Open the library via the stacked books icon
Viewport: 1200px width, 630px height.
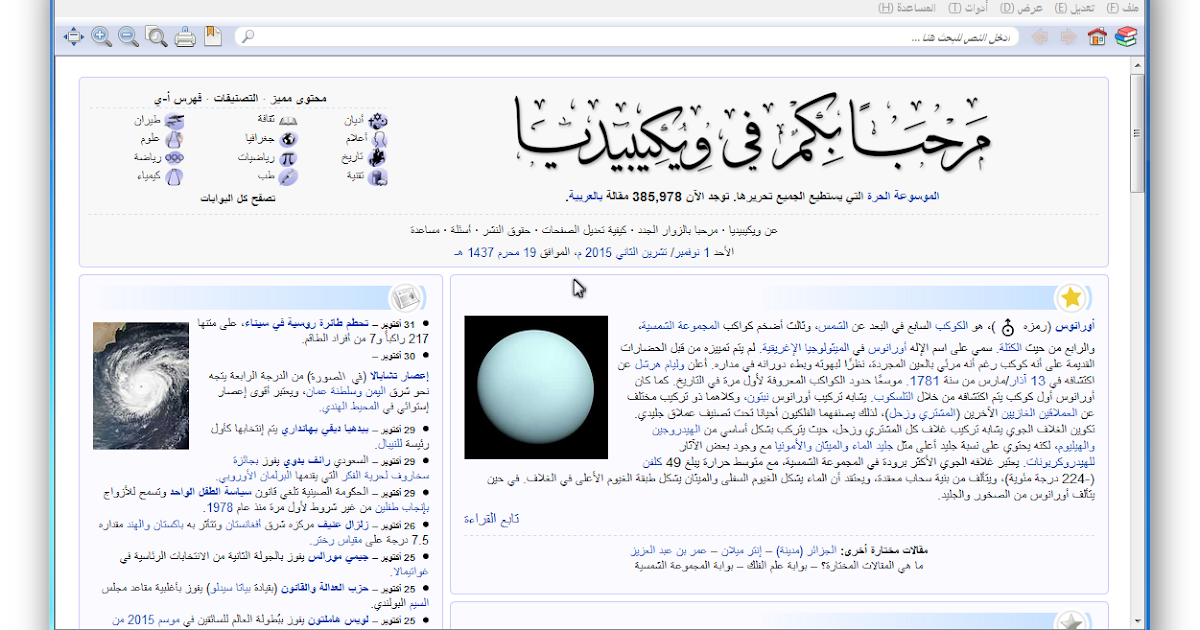(1126, 37)
